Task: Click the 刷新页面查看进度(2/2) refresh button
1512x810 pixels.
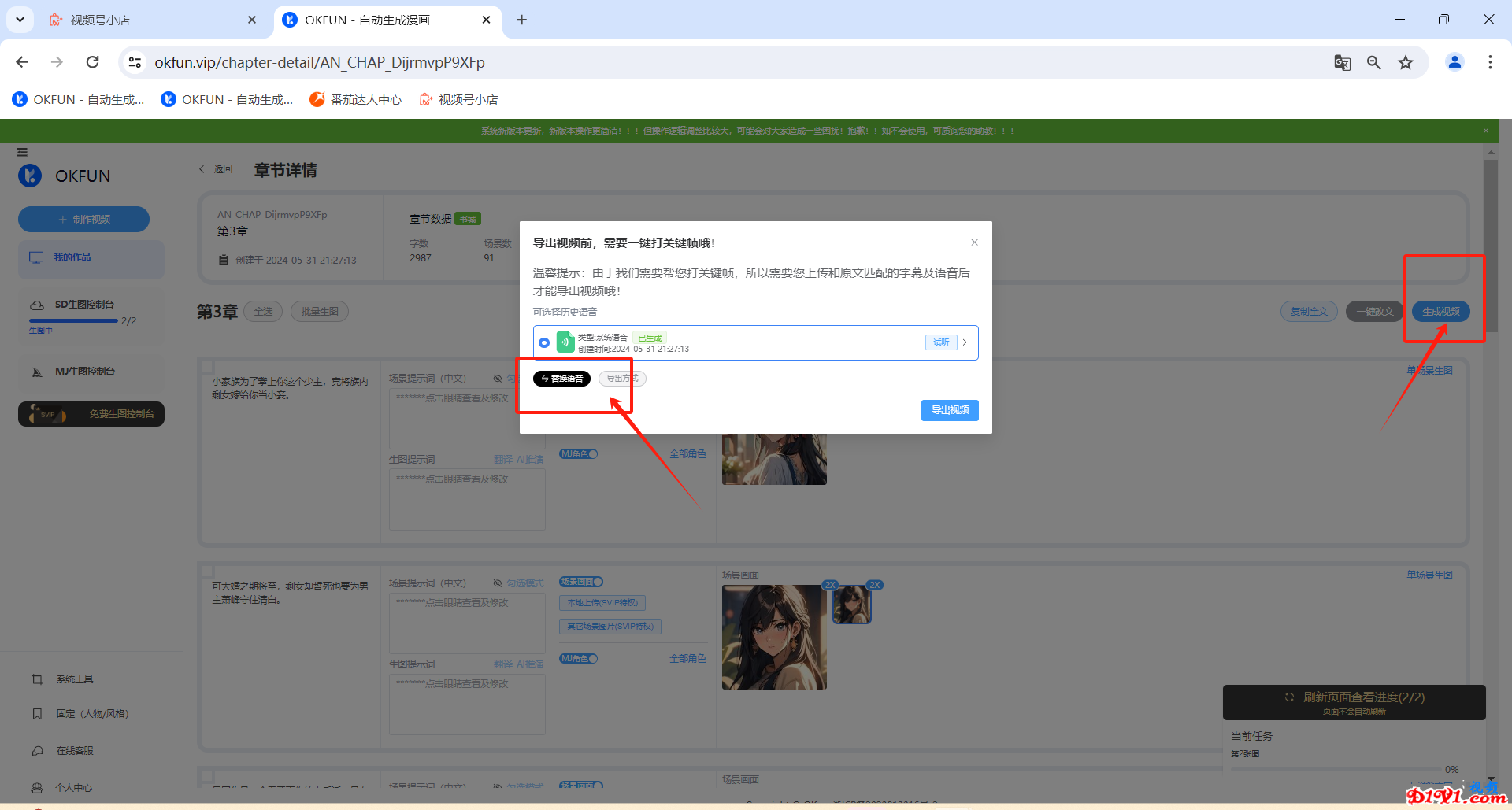Action: click(1354, 702)
